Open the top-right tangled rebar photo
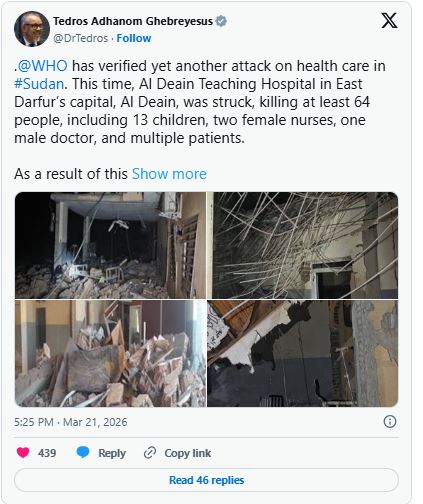Image resolution: width=423 pixels, height=504 pixels. click(x=303, y=245)
